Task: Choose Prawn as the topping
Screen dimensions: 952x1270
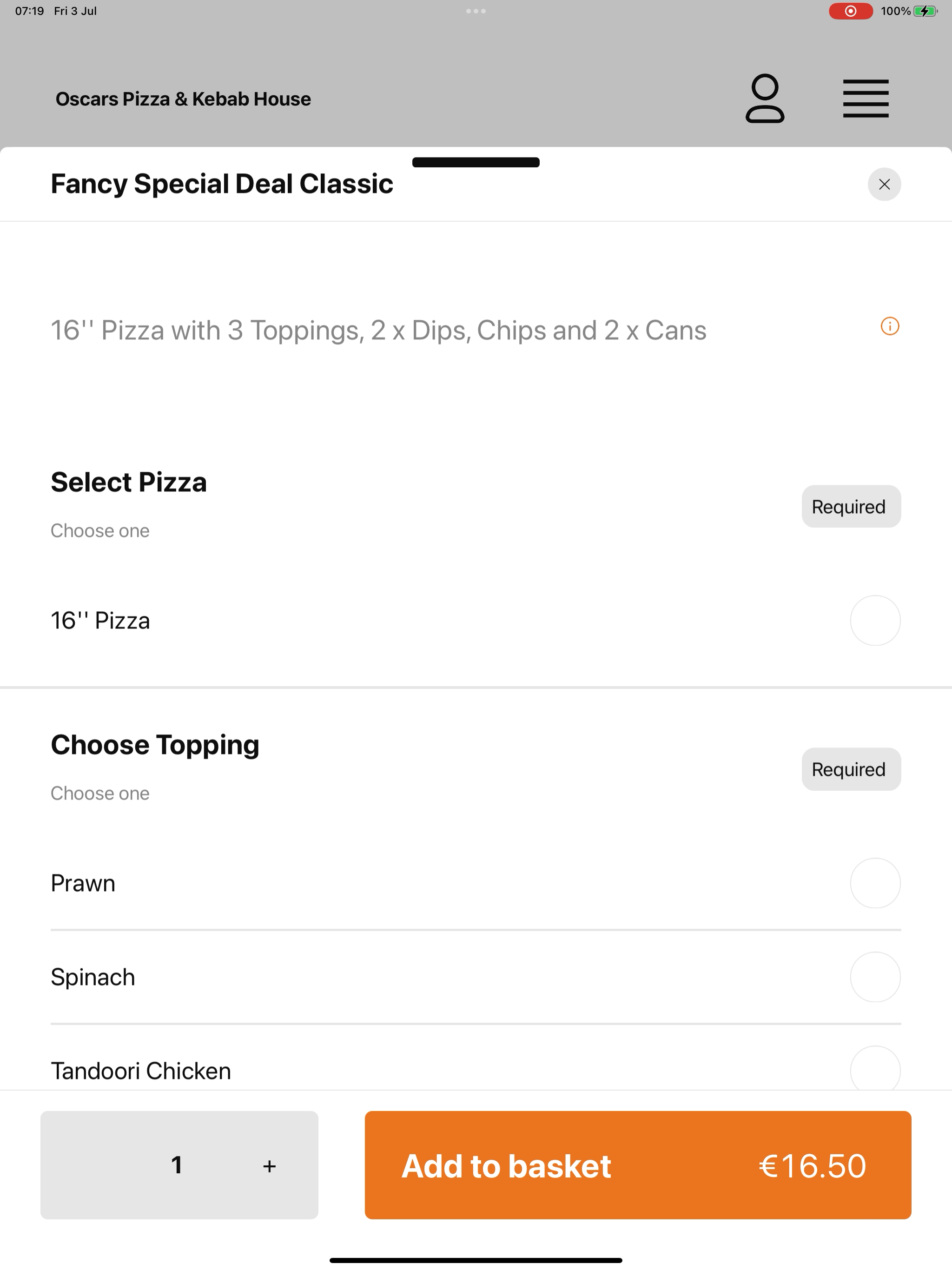Action: 874,883
